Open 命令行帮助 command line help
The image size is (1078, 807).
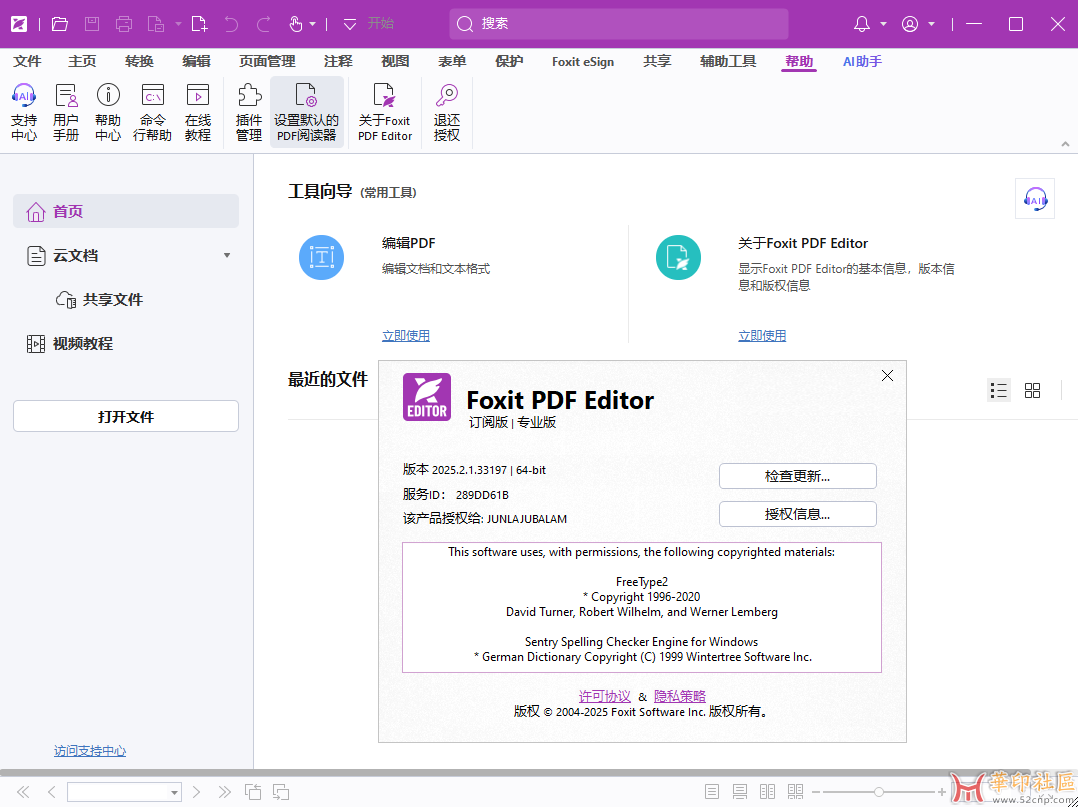152,96
